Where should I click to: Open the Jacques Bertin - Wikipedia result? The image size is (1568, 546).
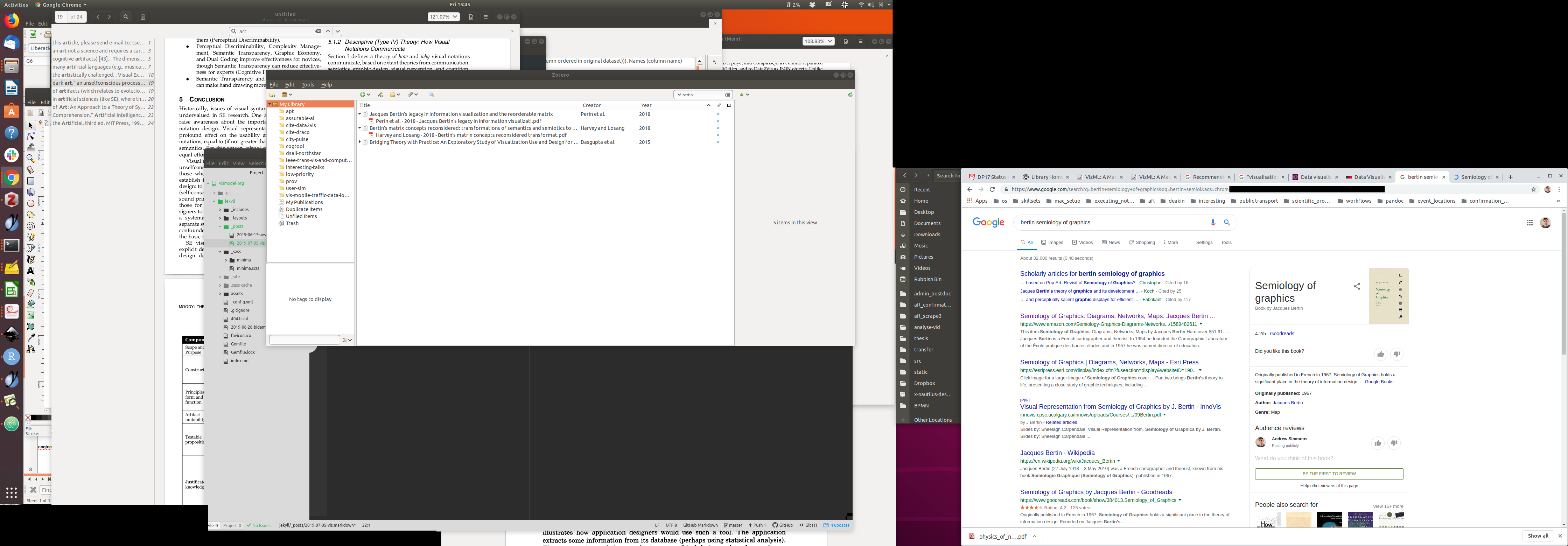pyautogui.click(x=1057, y=453)
